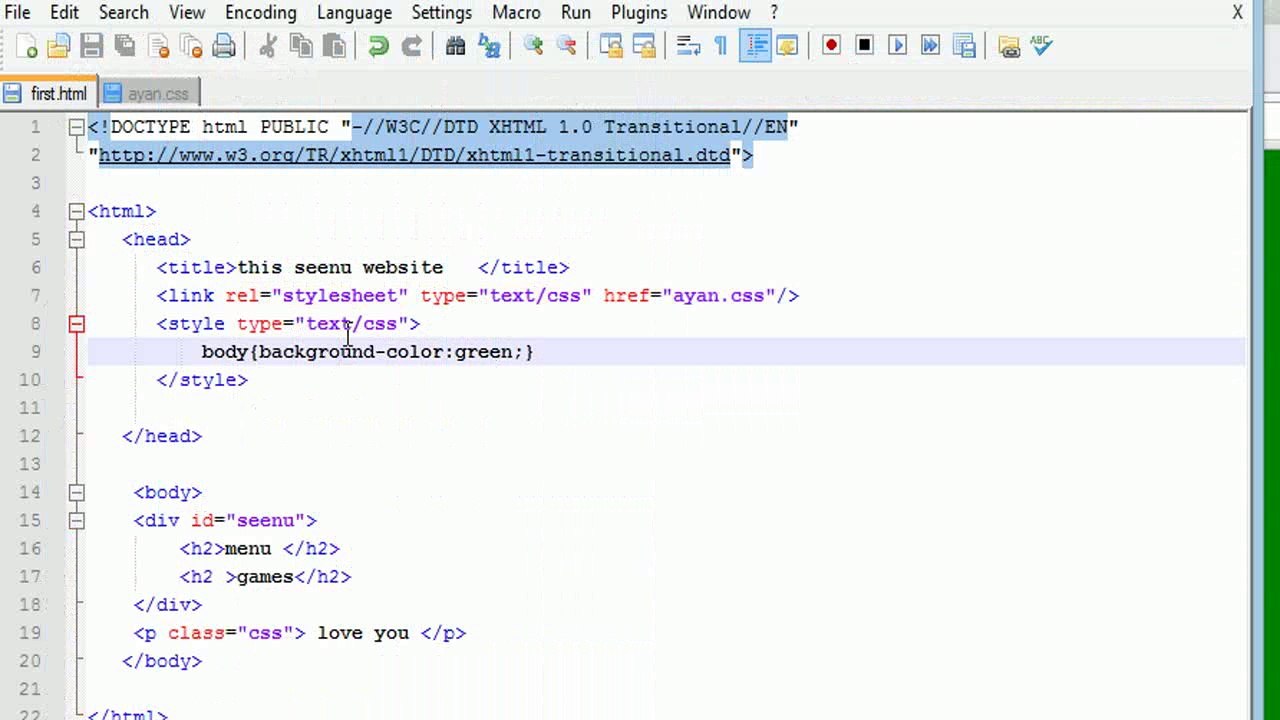Save the file with the floppy icon
The width and height of the screenshot is (1280, 720).
tap(91, 46)
